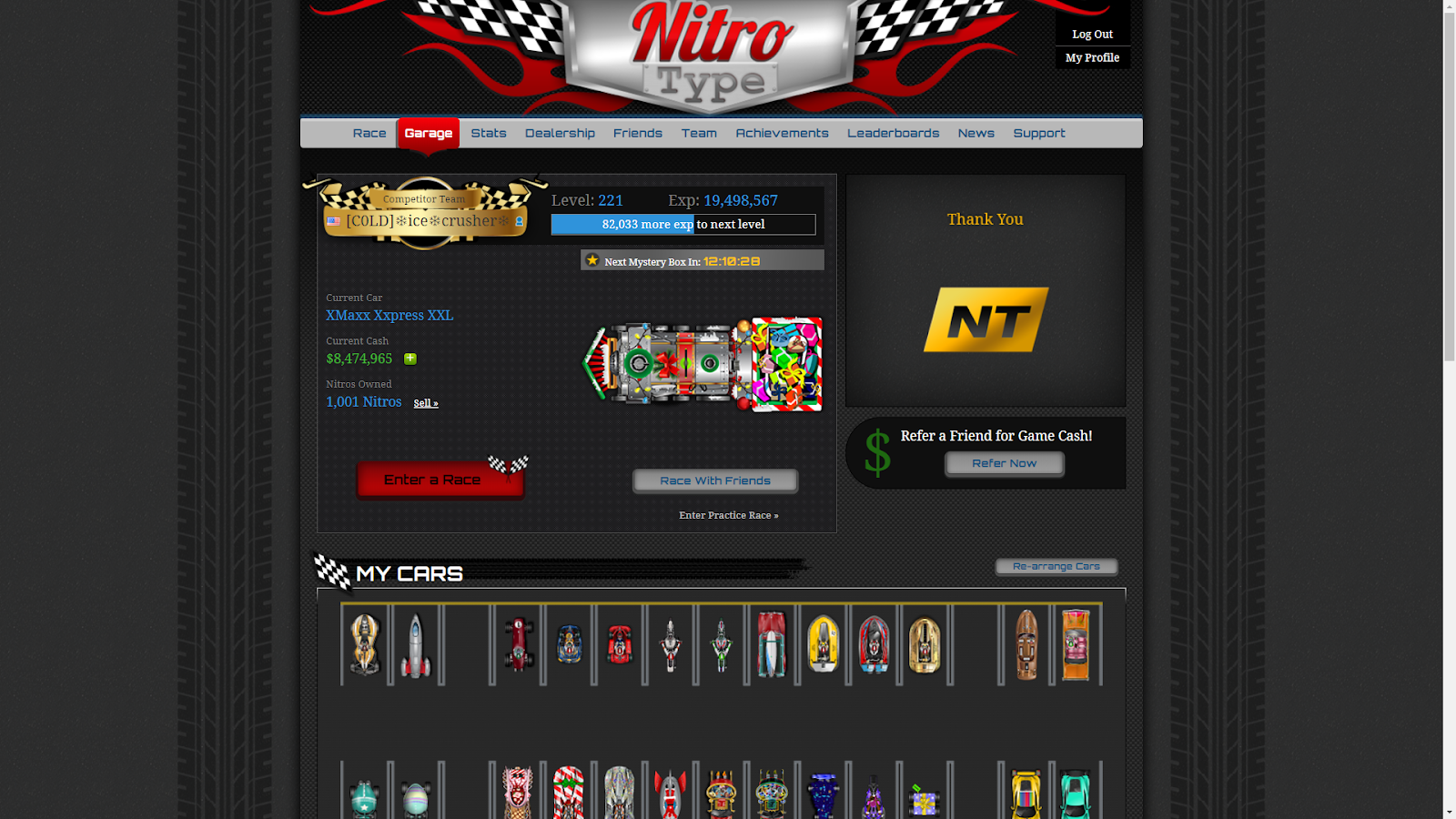Select the red car with surfboard
Image resolution: width=1456 pixels, height=819 pixels.
point(772,644)
